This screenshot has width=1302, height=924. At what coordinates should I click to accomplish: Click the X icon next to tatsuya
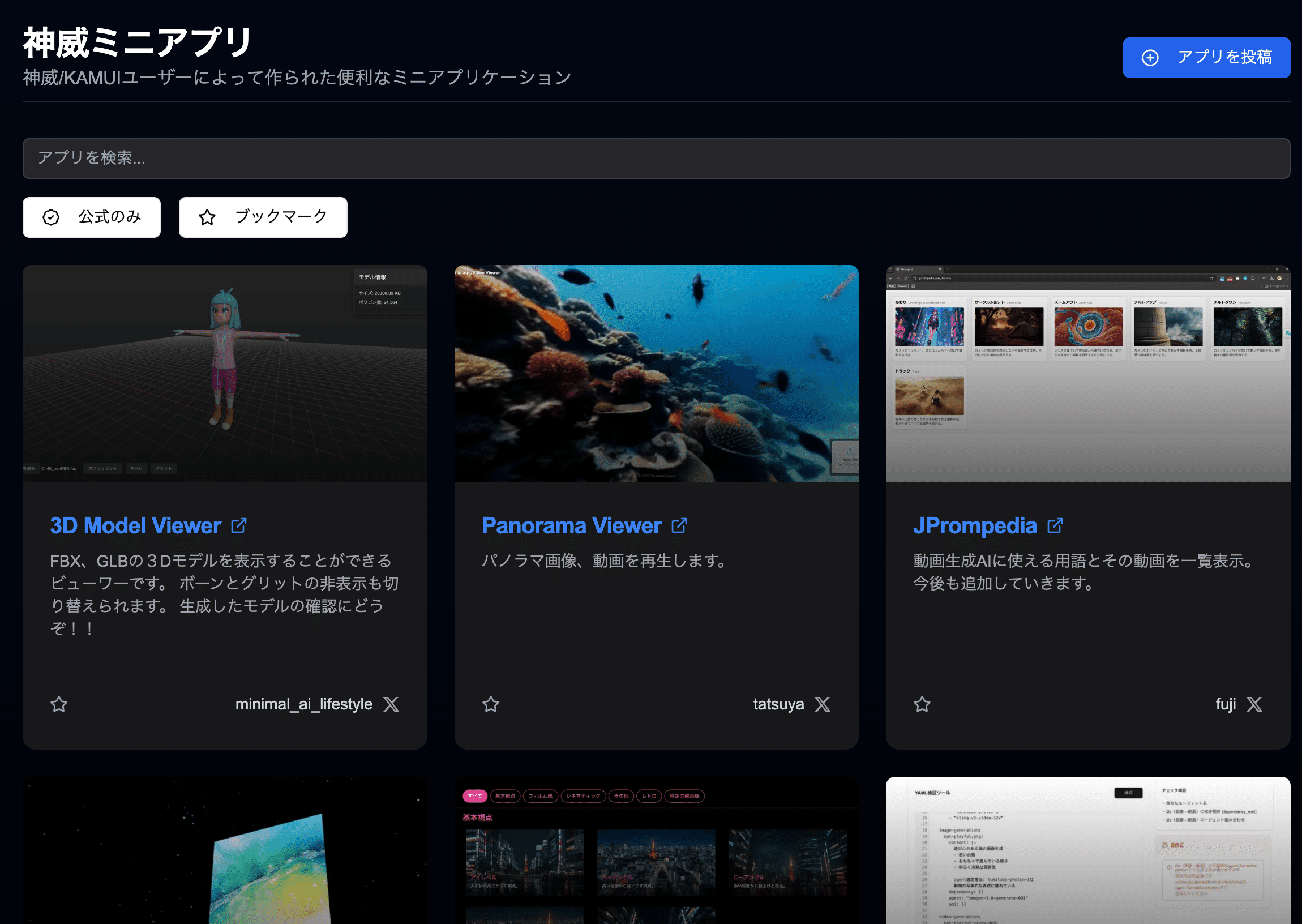point(823,704)
